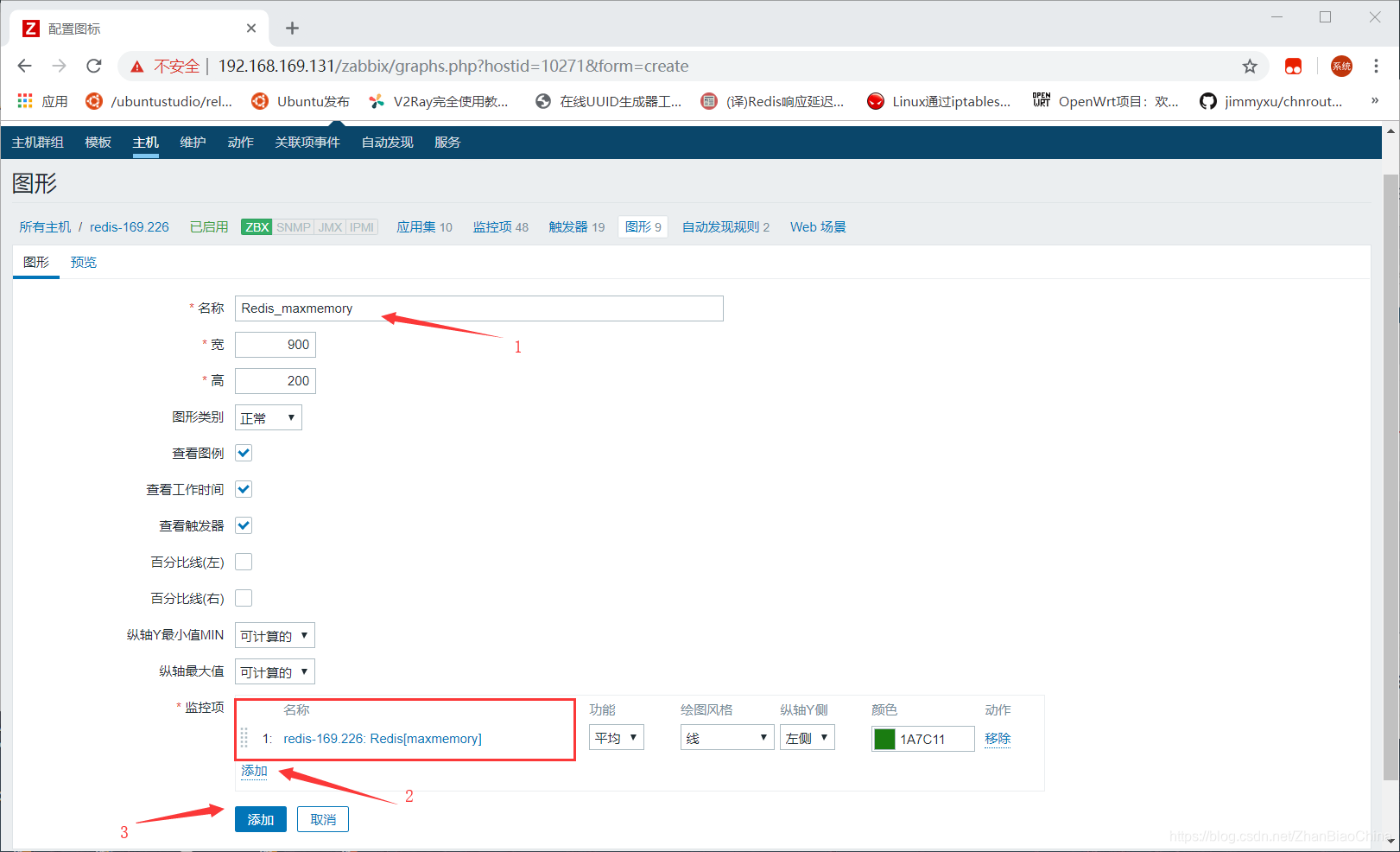Open the 纵轴Y侧 dropdown showing 左侧
The image size is (1400, 852).
pos(808,738)
